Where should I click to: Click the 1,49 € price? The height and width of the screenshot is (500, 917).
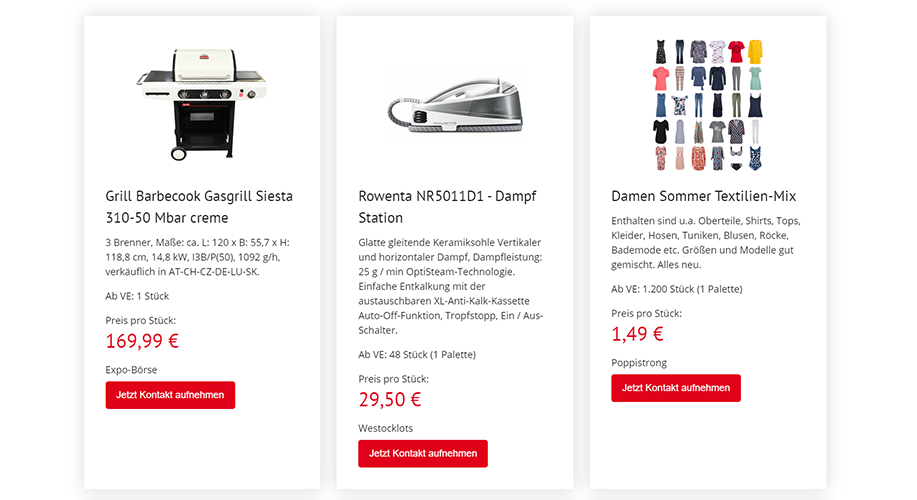click(x=637, y=334)
